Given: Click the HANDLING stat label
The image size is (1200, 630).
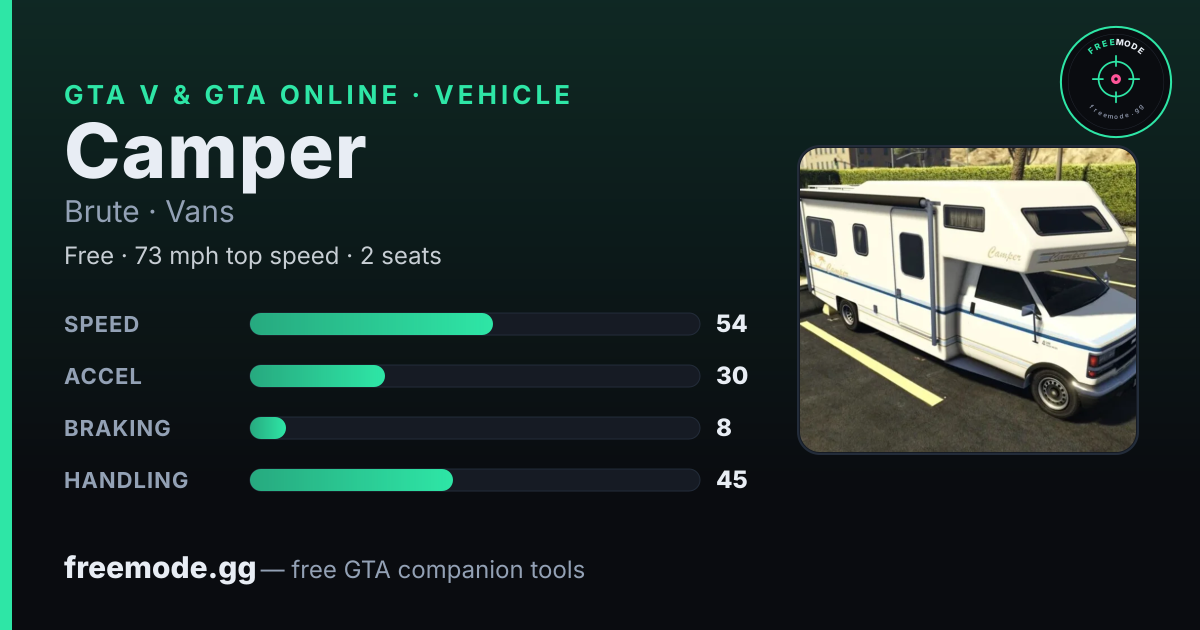Looking at the screenshot, I should click(126, 480).
